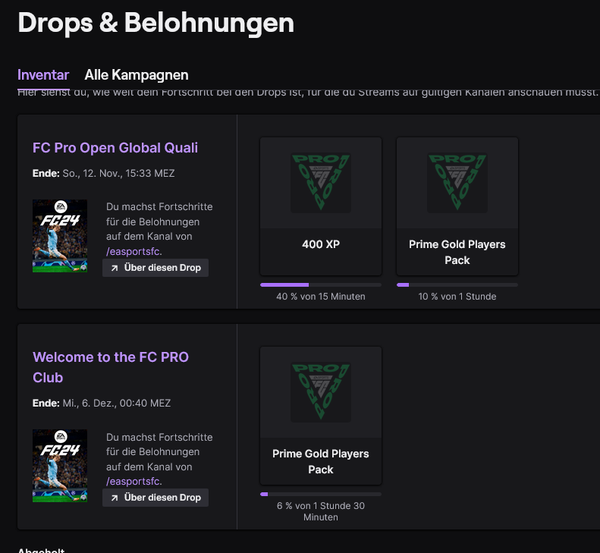Viewport: 600px width, 553px height.
Task: Open Welcome to the FC PRO Club link
Action: coord(111,367)
